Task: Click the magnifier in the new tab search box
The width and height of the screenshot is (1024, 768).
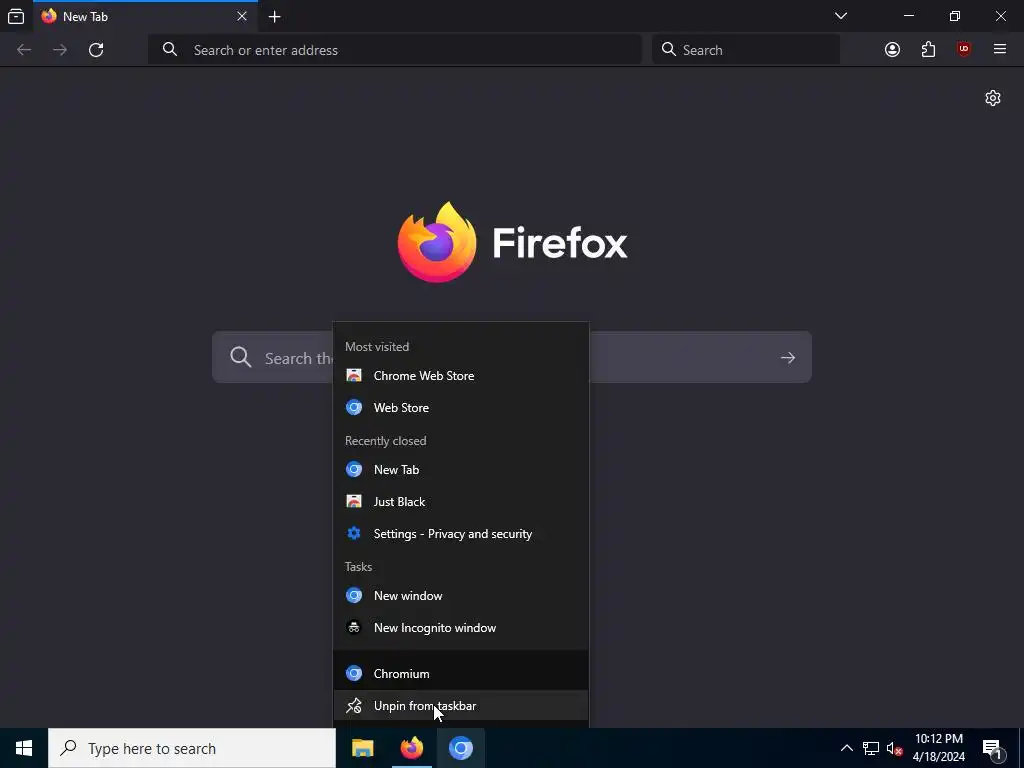Action: [241, 357]
